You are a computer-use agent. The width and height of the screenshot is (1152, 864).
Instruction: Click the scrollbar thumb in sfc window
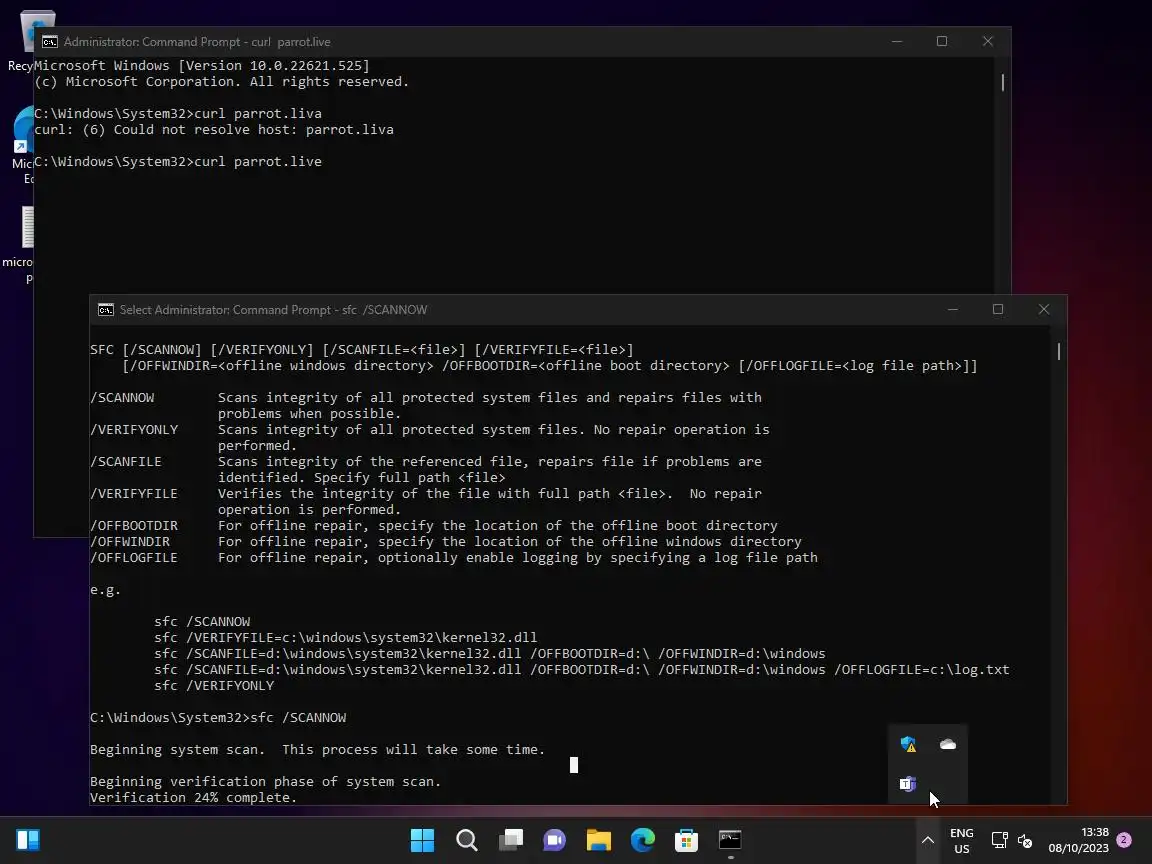pos(1059,351)
